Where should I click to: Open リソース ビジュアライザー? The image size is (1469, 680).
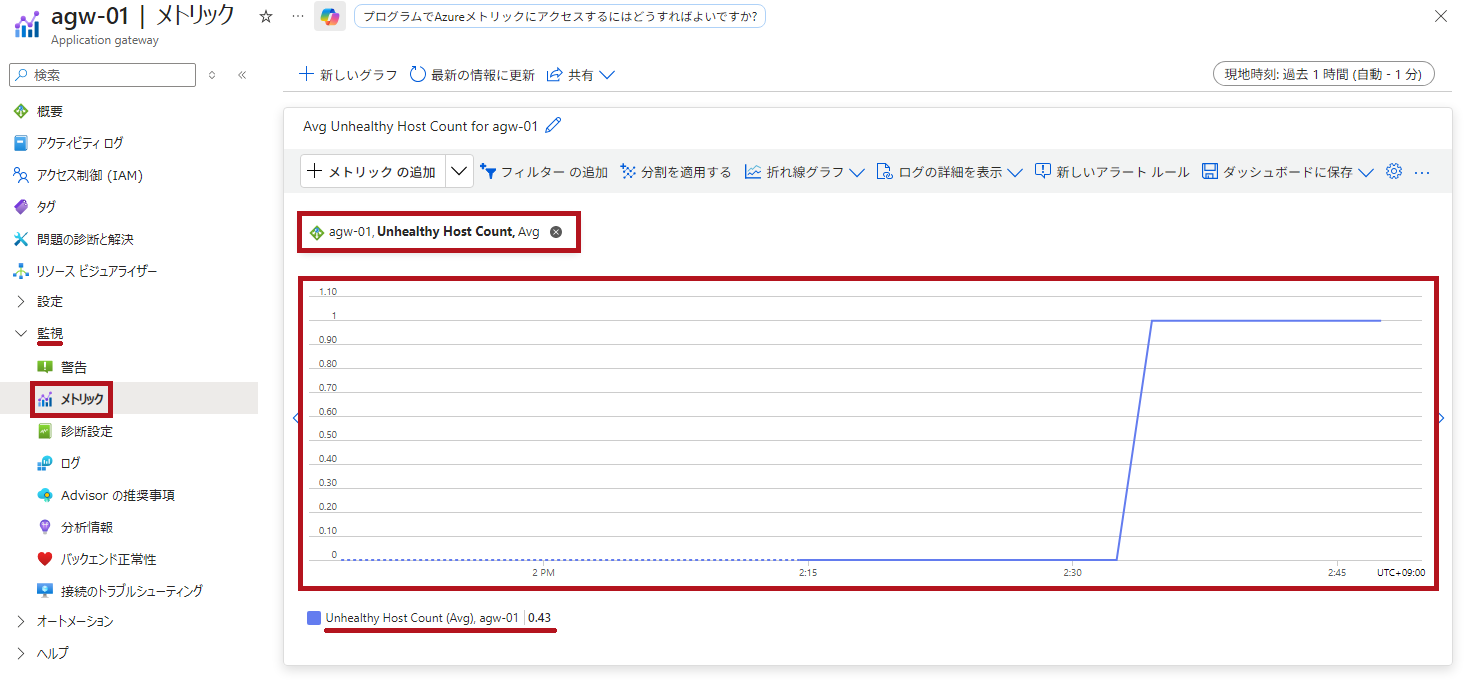click(x=97, y=271)
